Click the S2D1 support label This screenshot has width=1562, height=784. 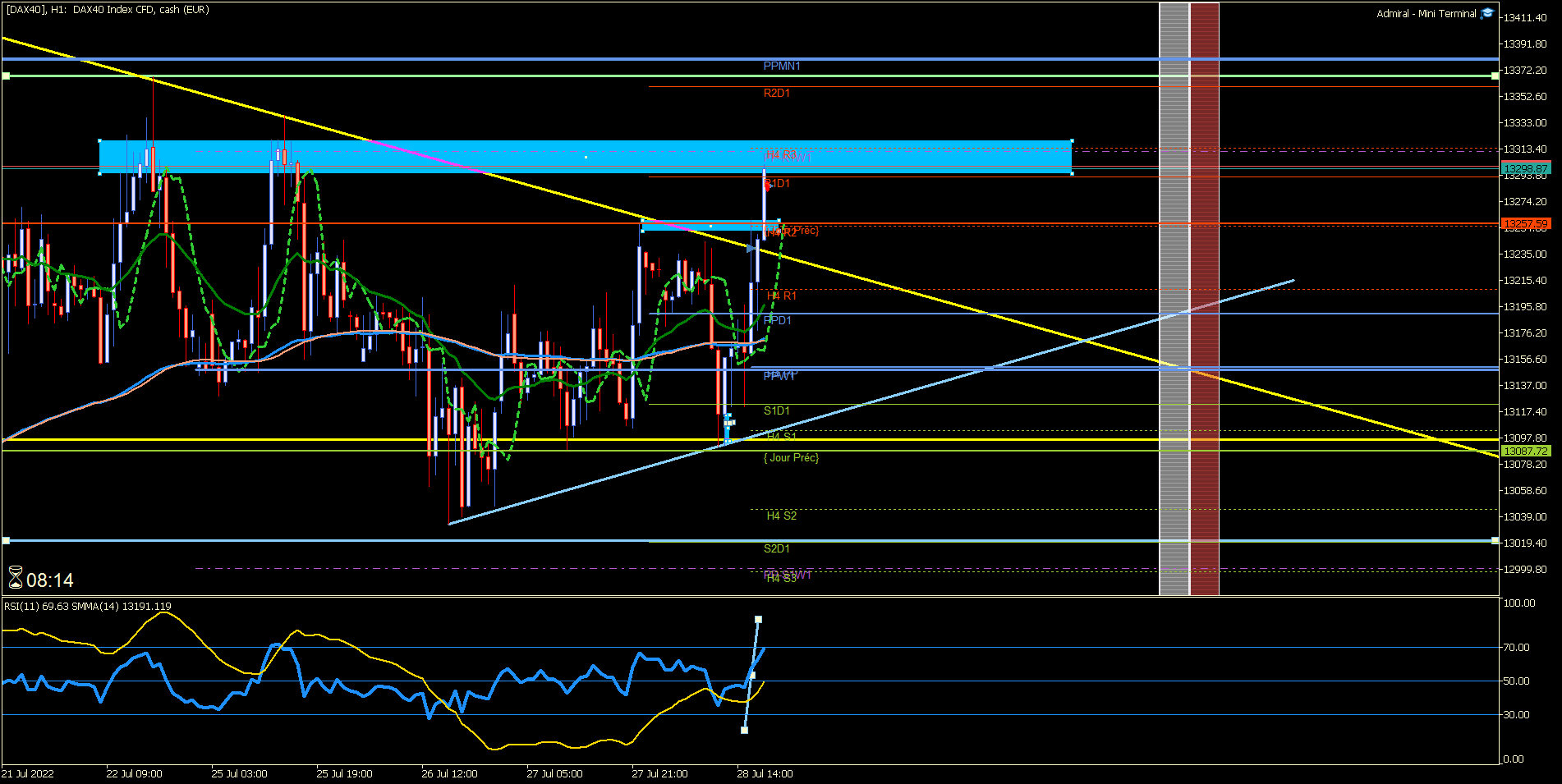(x=777, y=548)
